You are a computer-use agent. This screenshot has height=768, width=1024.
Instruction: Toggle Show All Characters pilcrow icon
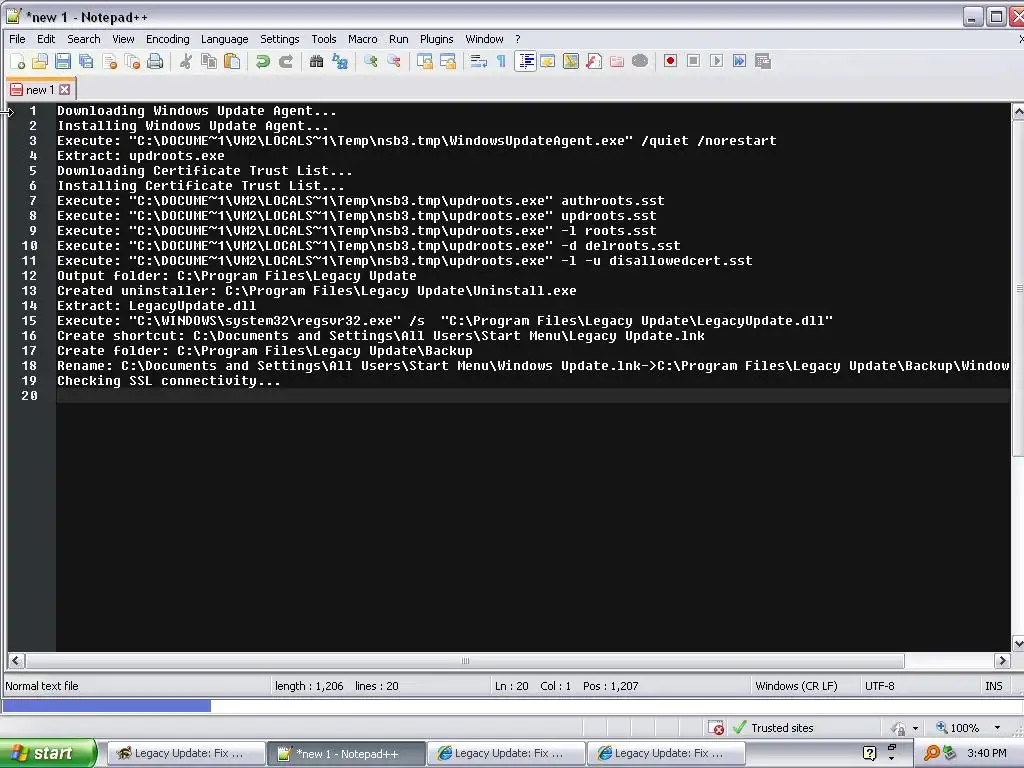(x=502, y=61)
